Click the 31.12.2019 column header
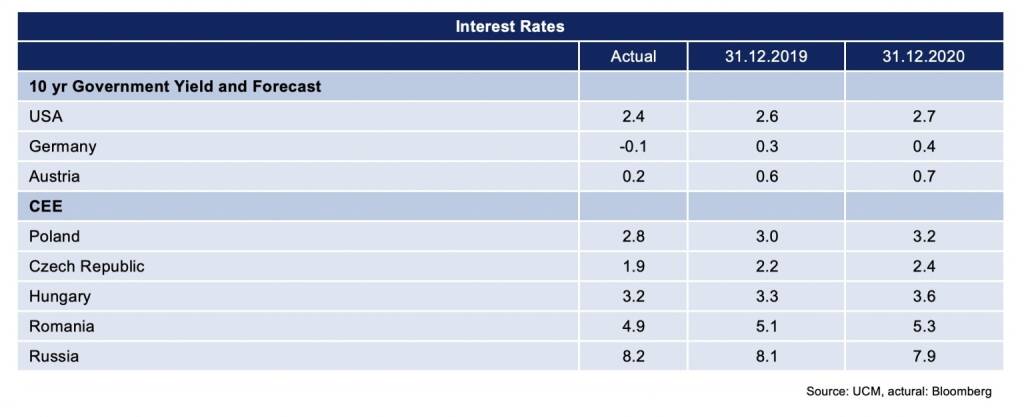The width and height of the screenshot is (1024, 417). click(765, 56)
